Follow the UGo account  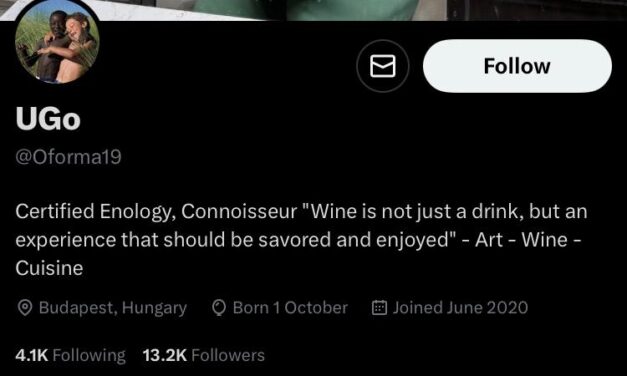pyautogui.click(x=517, y=66)
